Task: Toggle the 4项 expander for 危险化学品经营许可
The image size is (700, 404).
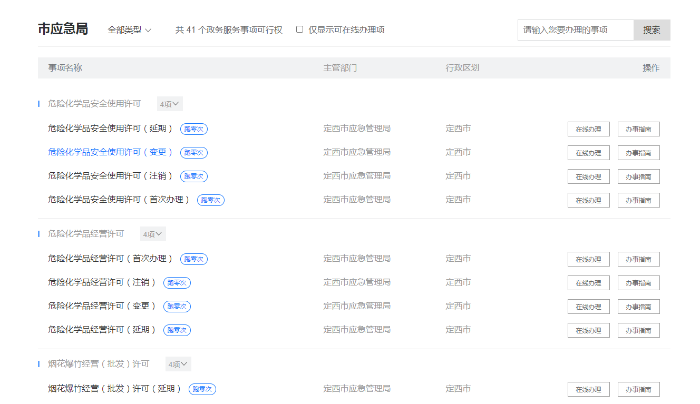Action: (152, 234)
